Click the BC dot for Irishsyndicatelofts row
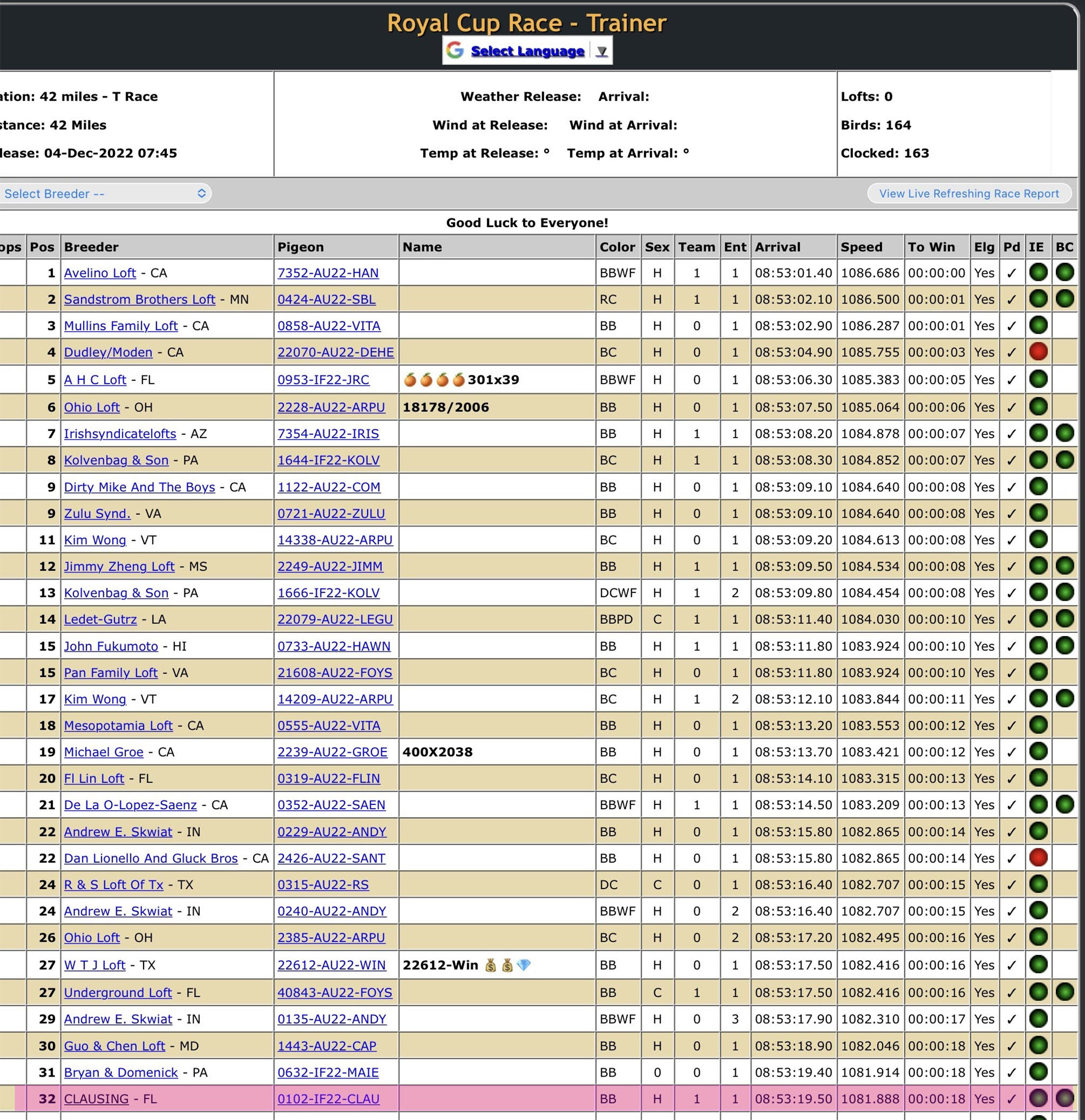This screenshot has height=1120, width=1085. click(1064, 433)
